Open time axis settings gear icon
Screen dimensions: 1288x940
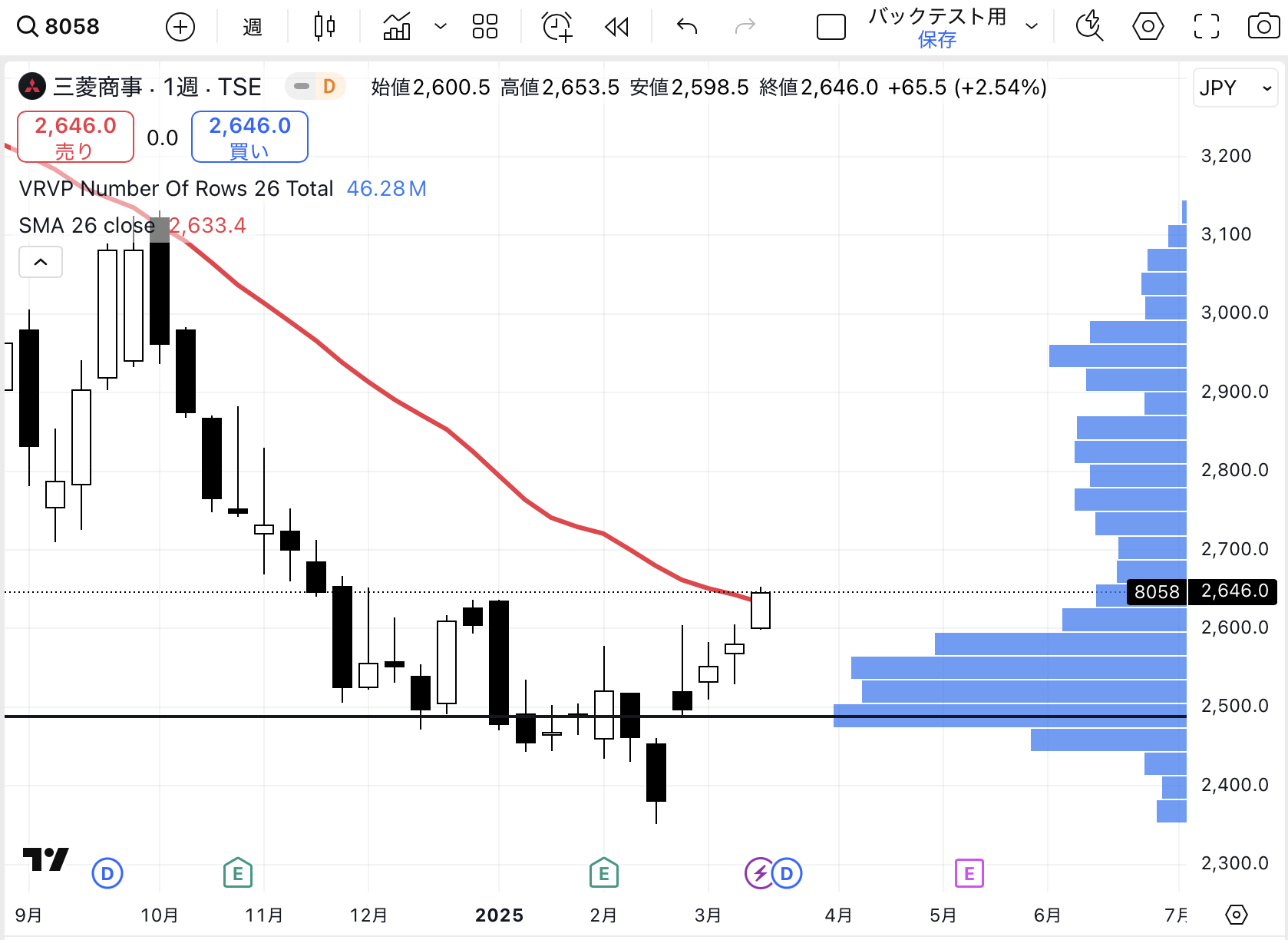point(1237,915)
